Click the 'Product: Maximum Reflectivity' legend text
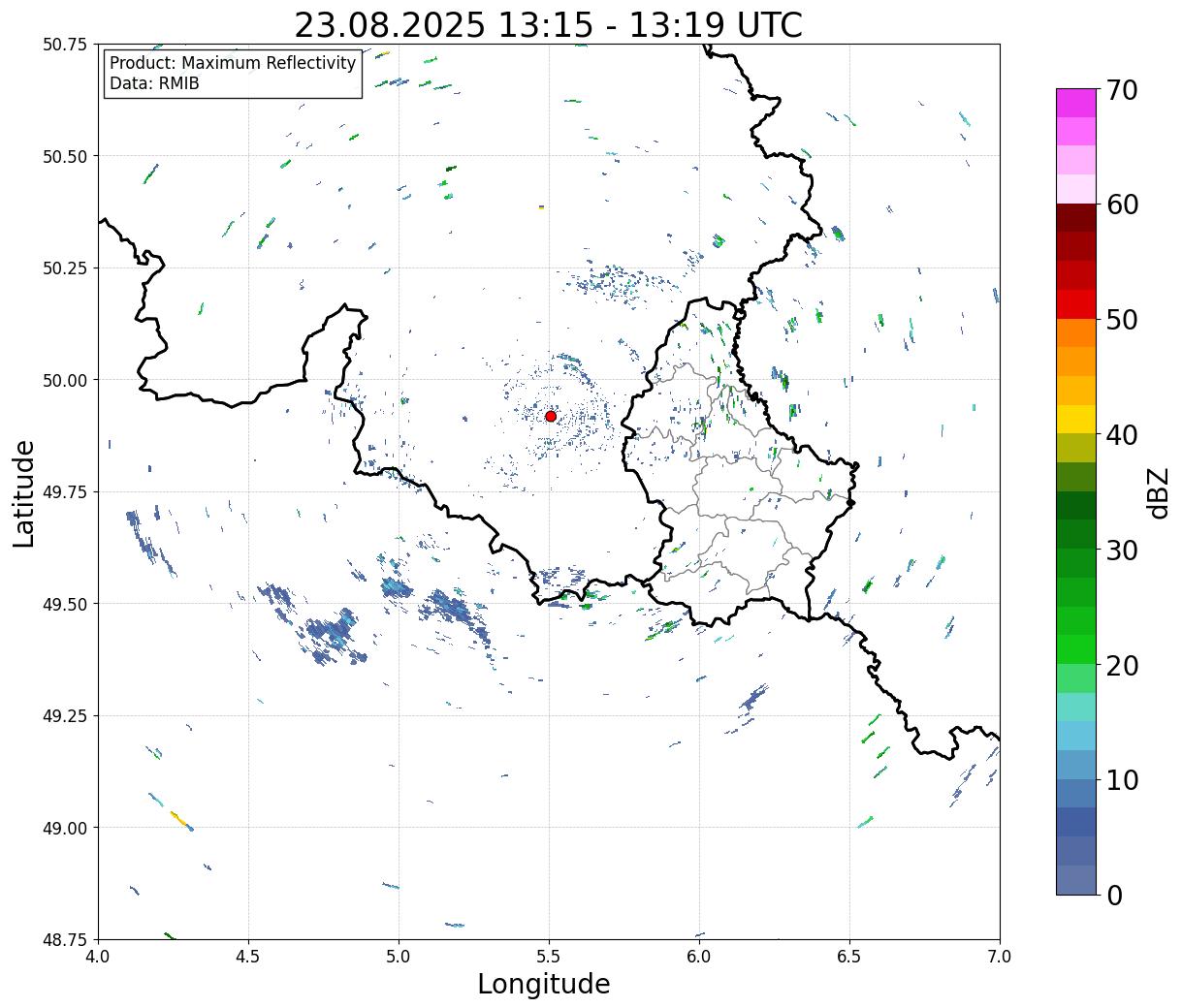 [x=233, y=63]
